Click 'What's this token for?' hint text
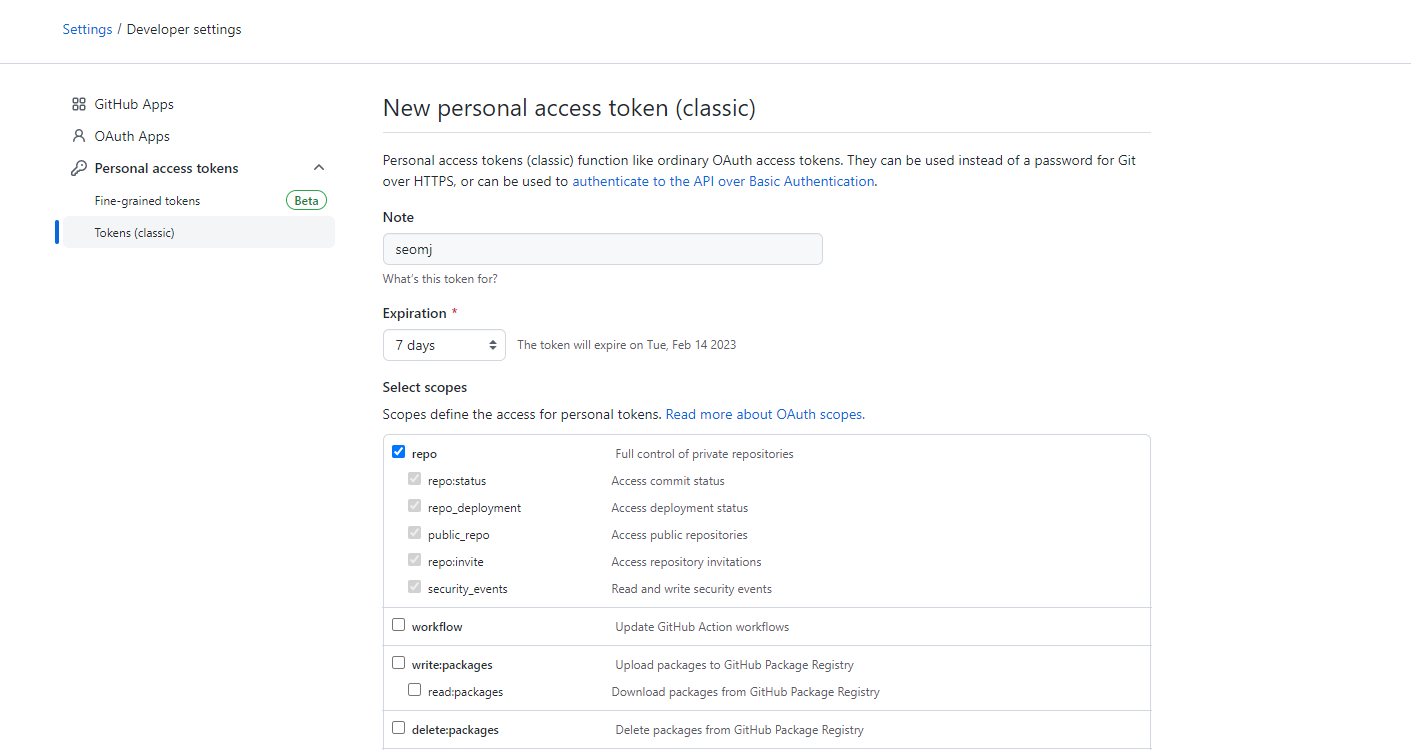Viewport: 1411px width, 750px height. coord(440,279)
